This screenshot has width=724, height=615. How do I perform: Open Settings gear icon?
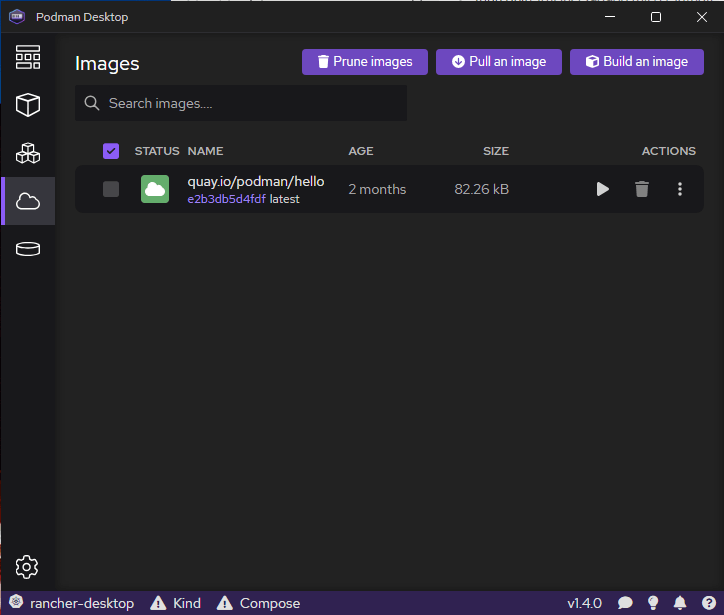(27, 567)
